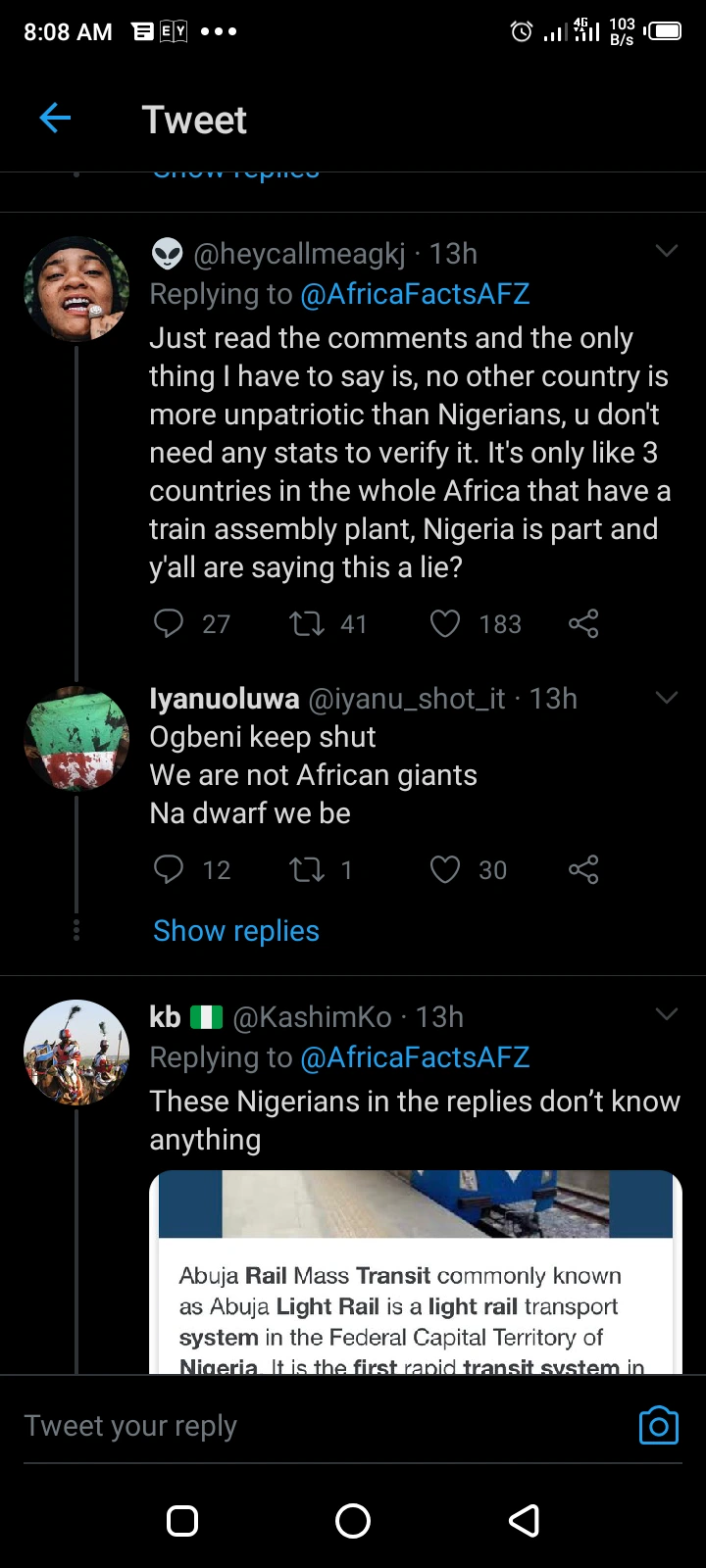
Task: Show replies under Iyanuoluwa's tweet
Action: (236, 930)
